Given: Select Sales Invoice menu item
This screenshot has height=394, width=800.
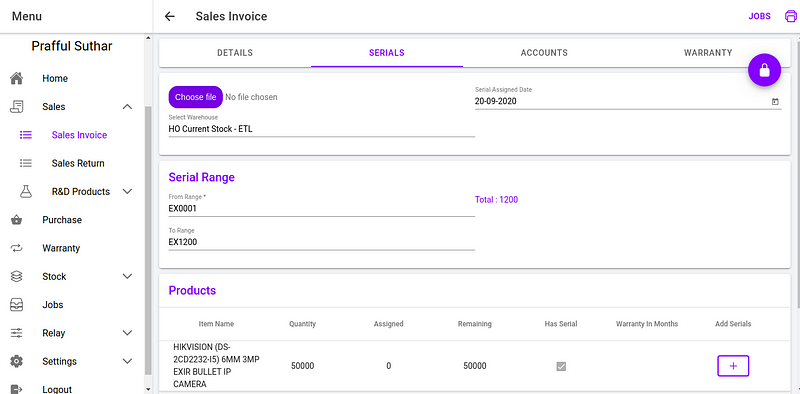Looking at the screenshot, I should coord(79,135).
